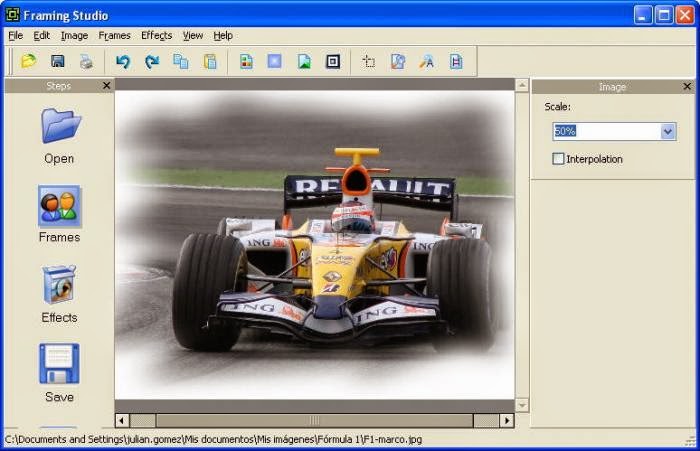Open the File menu
700x451 pixels.
click(16, 36)
